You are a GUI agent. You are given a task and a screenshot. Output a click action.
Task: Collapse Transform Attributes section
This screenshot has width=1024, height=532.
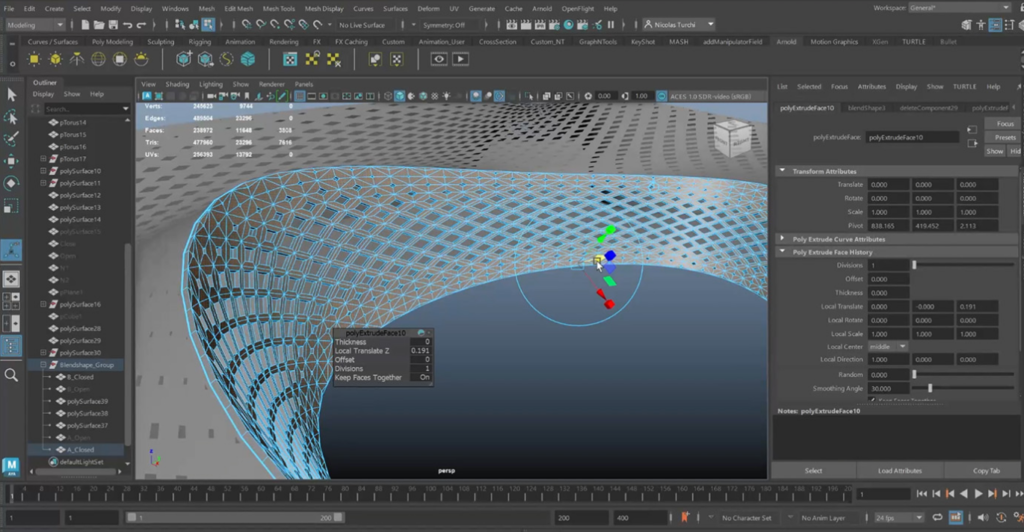pyautogui.click(x=782, y=171)
